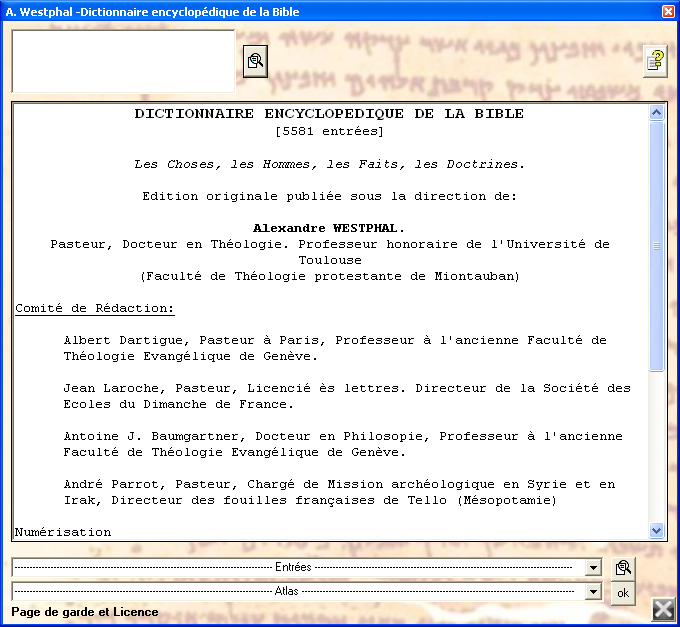Click the 'Comité de Rédaction:' heading
This screenshot has height=627, width=680.
point(95,308)
